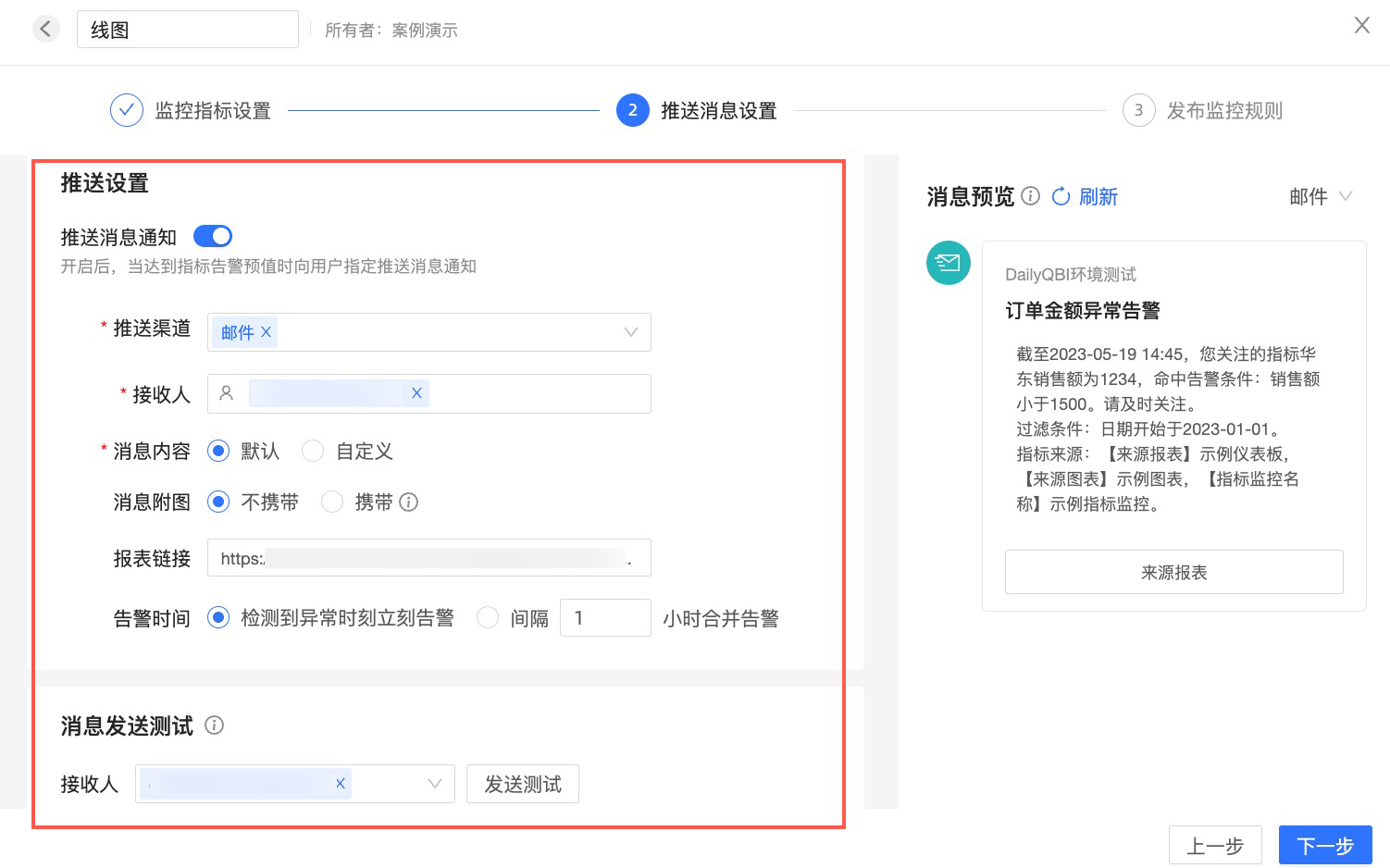Click the text DailyQBI环境测试
1390x868 pixels.
tap(1071, 275)
